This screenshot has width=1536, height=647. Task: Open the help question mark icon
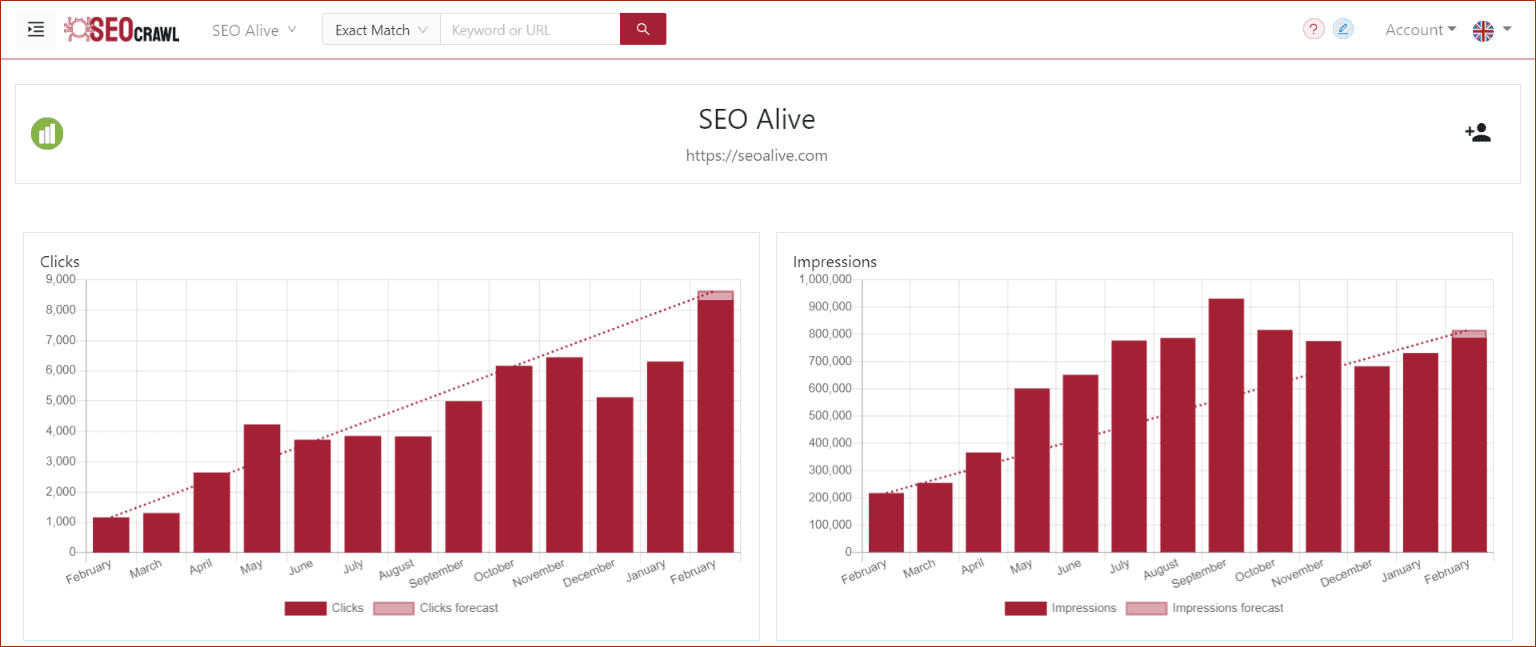pos(1314,30)
